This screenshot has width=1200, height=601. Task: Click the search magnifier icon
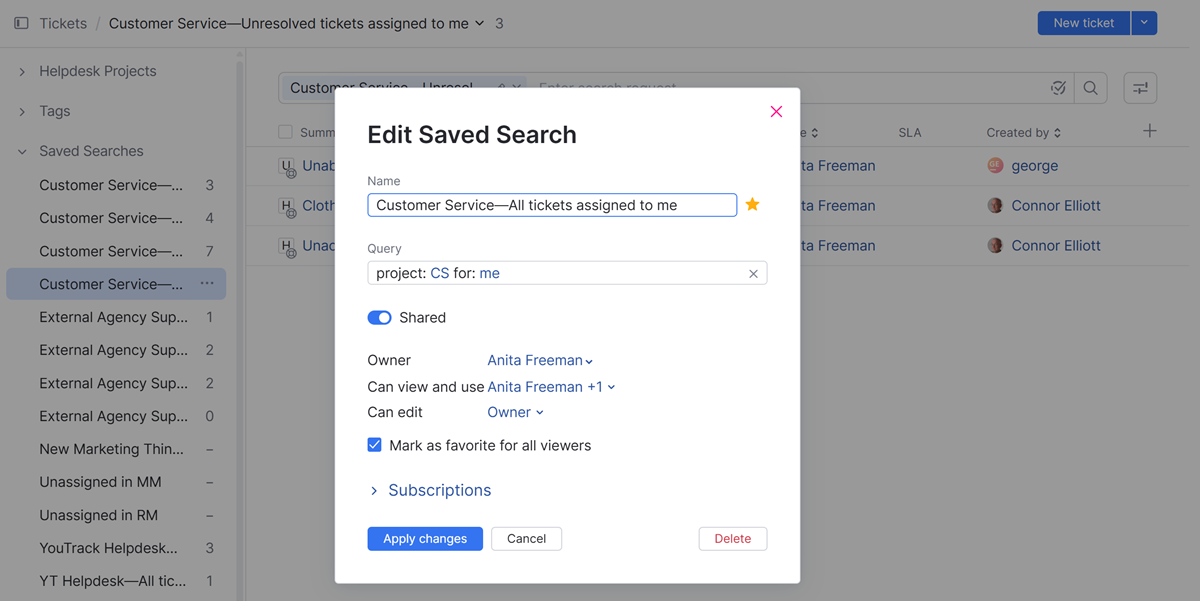(1091, 88)
